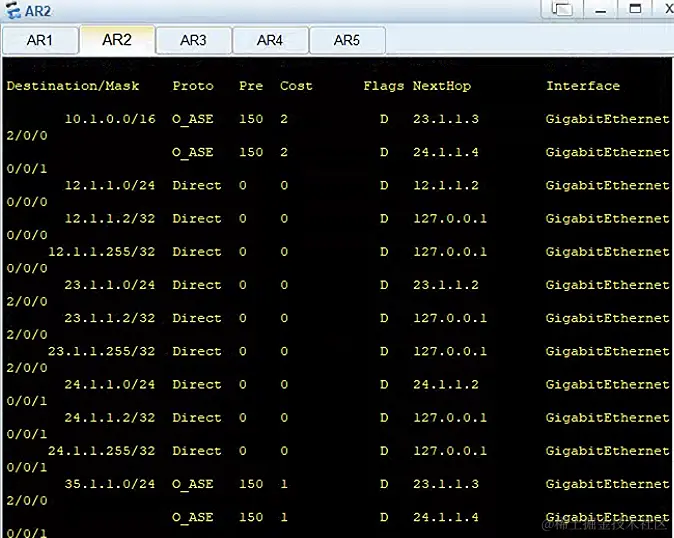The width and height of the screenshot is (674, 538).
Task: Open the AR5 tab
Action: 347,40
